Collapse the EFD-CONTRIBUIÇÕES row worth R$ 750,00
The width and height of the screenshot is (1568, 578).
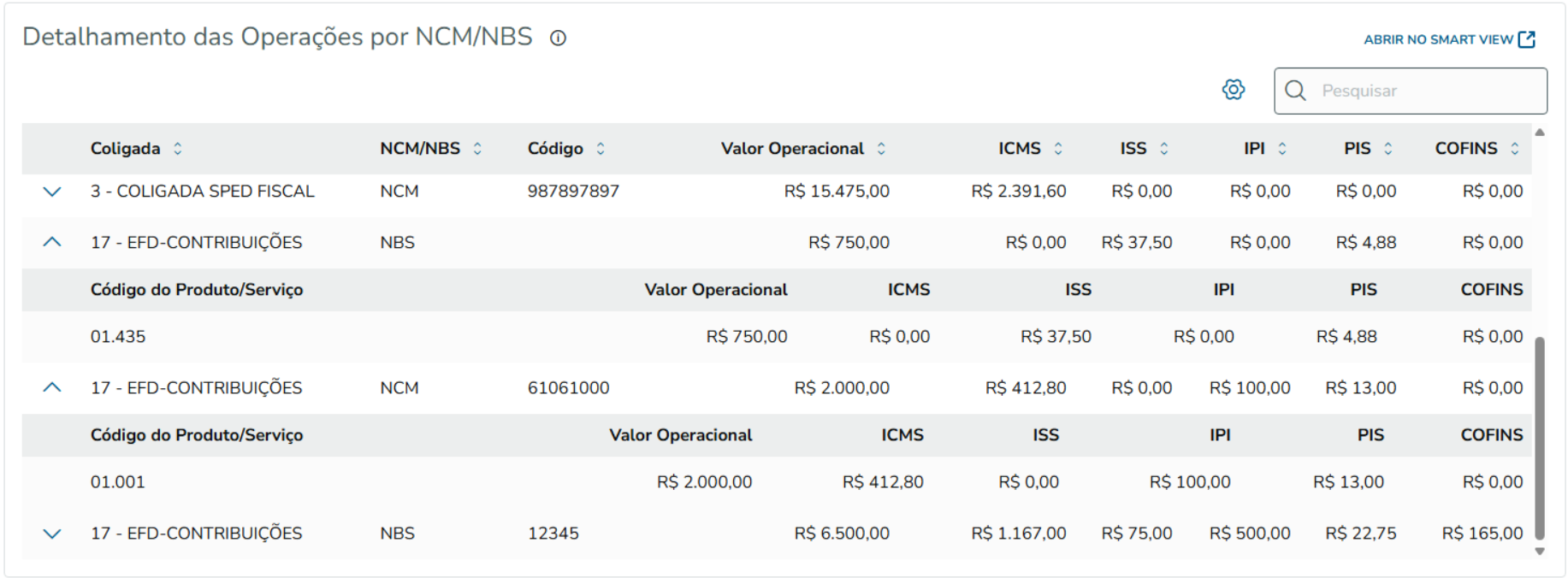[52, 242]
